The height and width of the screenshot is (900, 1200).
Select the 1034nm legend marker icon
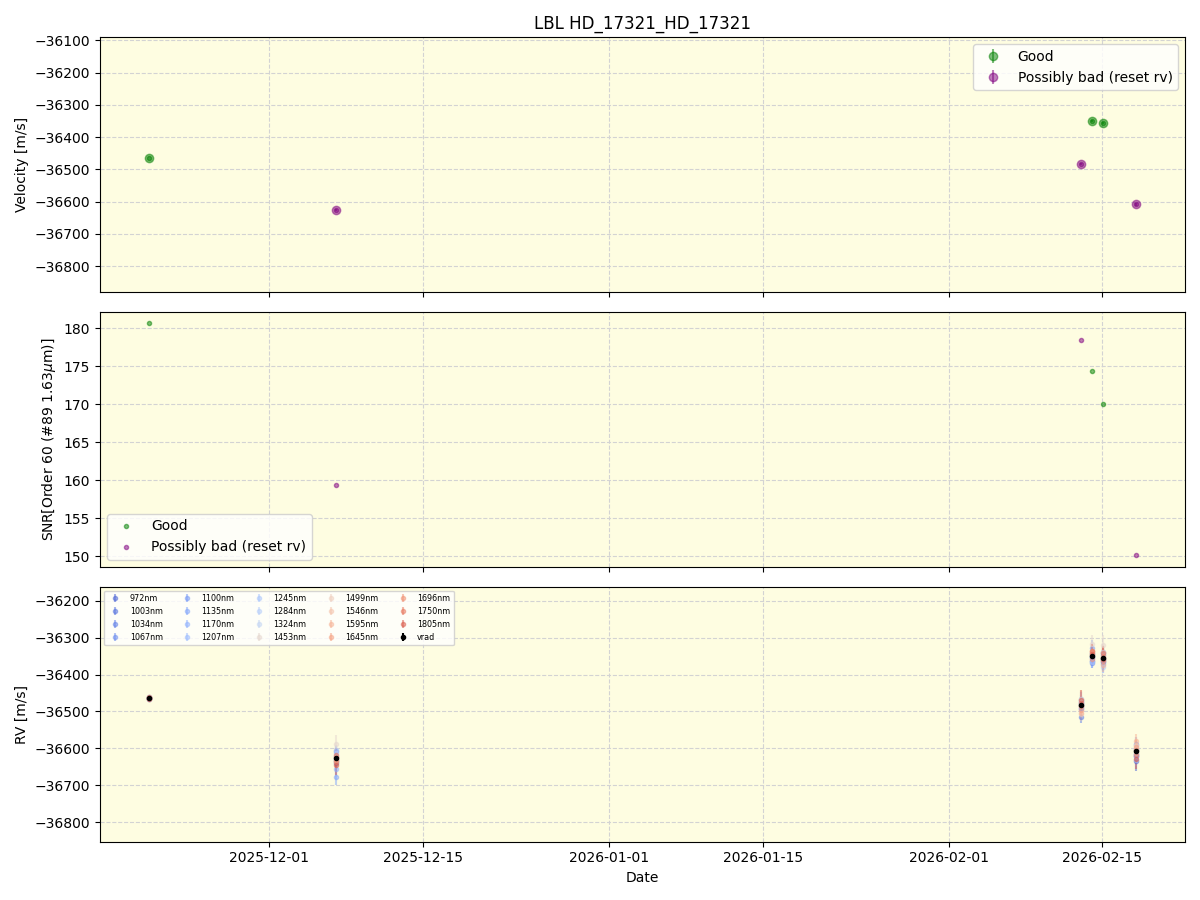click(x=115, y=624)
